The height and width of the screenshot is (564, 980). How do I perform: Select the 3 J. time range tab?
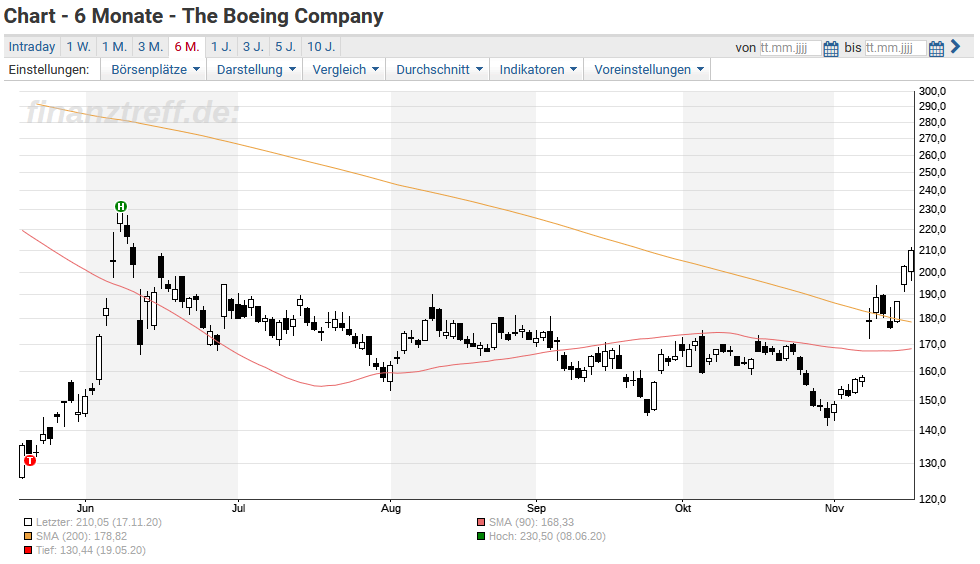tap(253, 47)
